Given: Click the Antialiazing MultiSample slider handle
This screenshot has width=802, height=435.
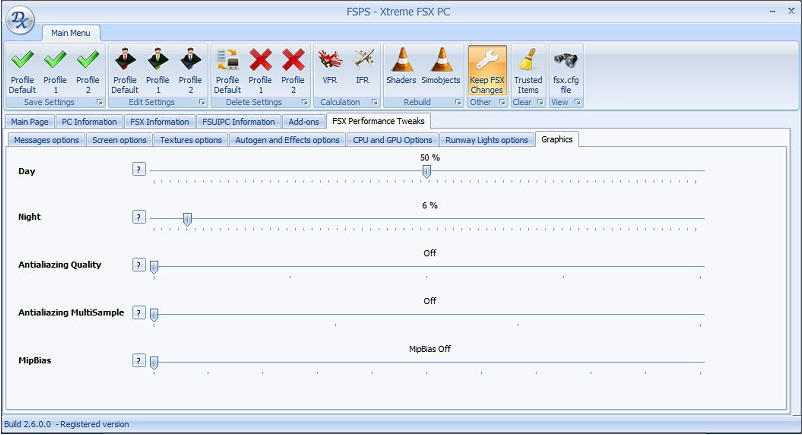Looking at the screenshot, I should pyautogui.click(x=154, y=315).
